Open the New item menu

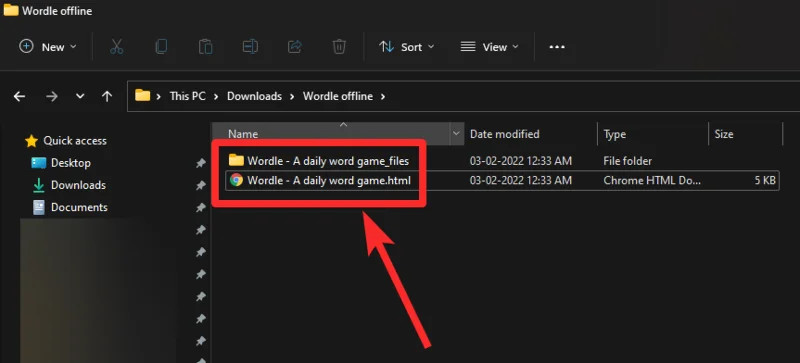[x=47, y=47]
